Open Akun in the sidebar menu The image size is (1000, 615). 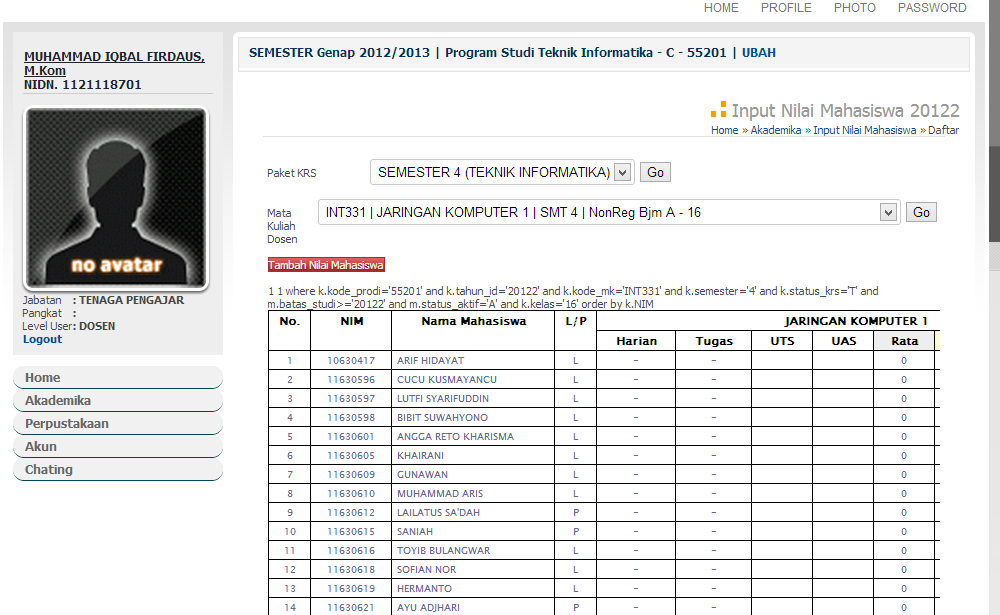click(41, 447)
